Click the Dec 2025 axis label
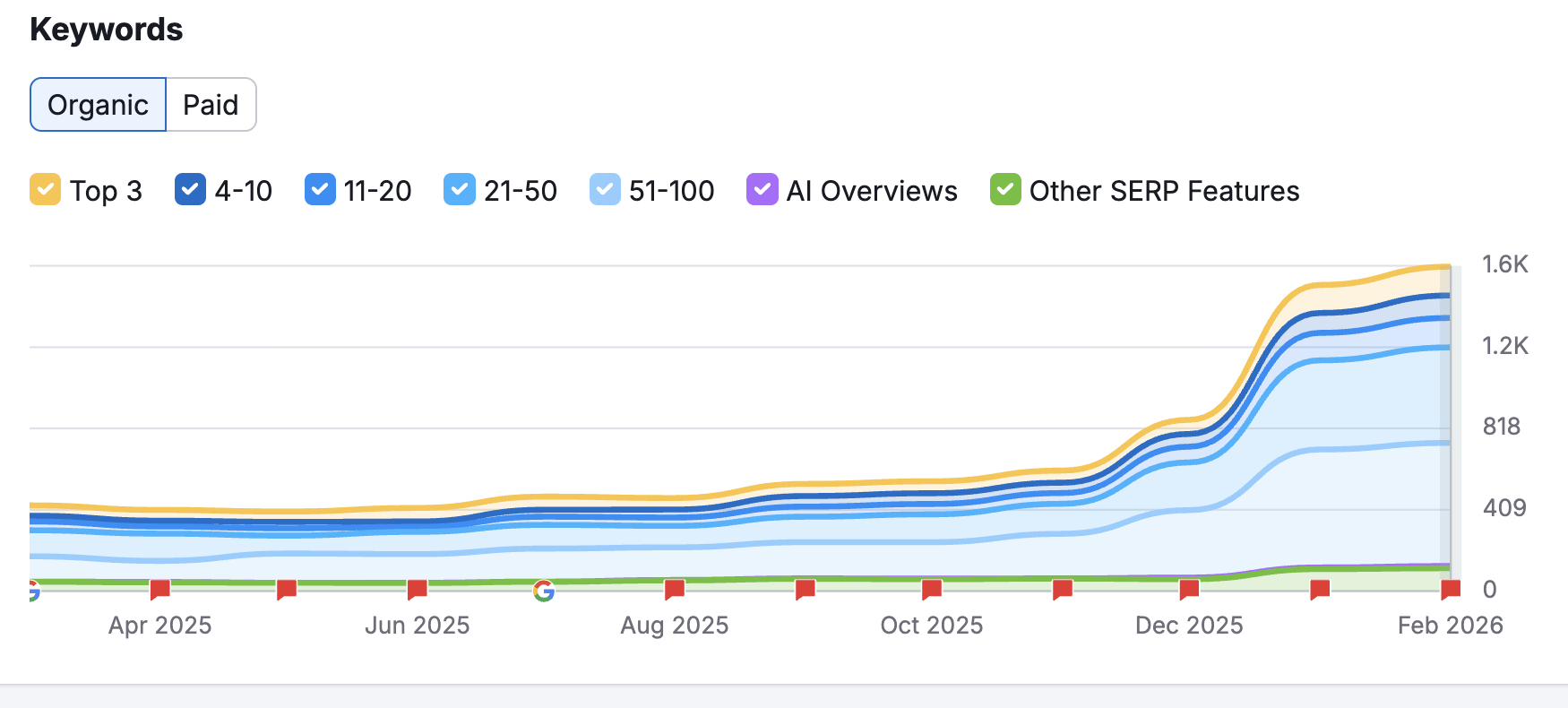This screenshot has width=1568, height=708. pos(1189,626)
